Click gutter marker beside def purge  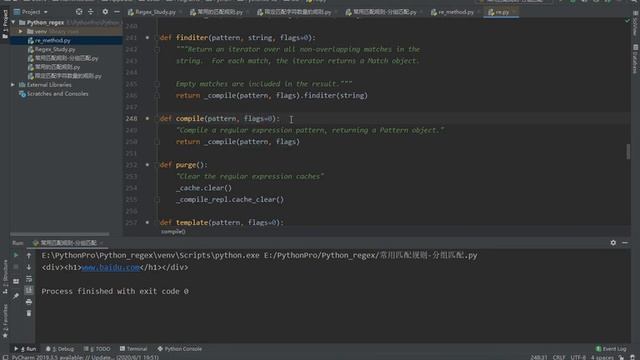pyautogui.click(x=147, y=165)
